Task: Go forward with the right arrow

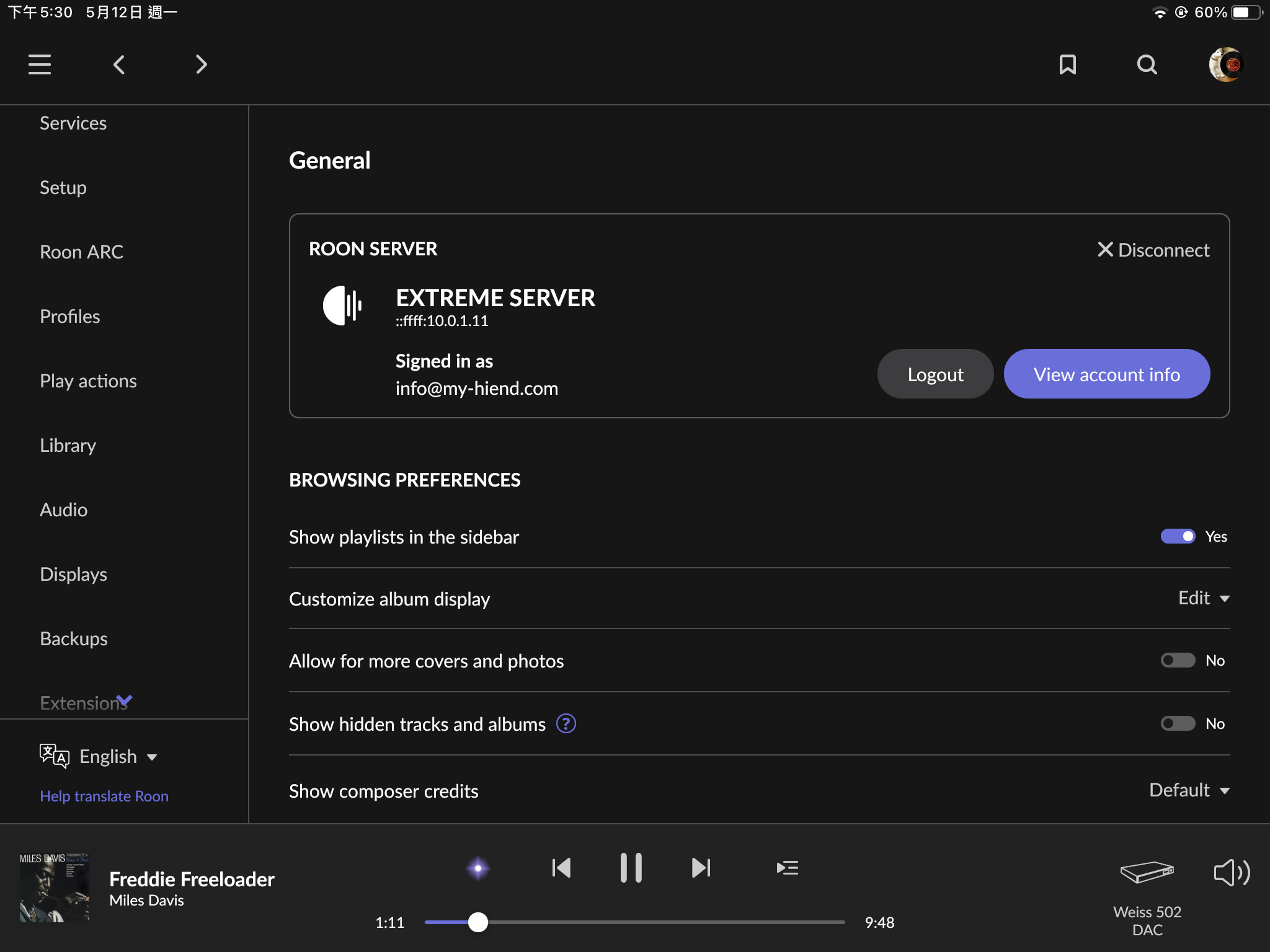Action: pyautogui.click(x=201, y=64)
